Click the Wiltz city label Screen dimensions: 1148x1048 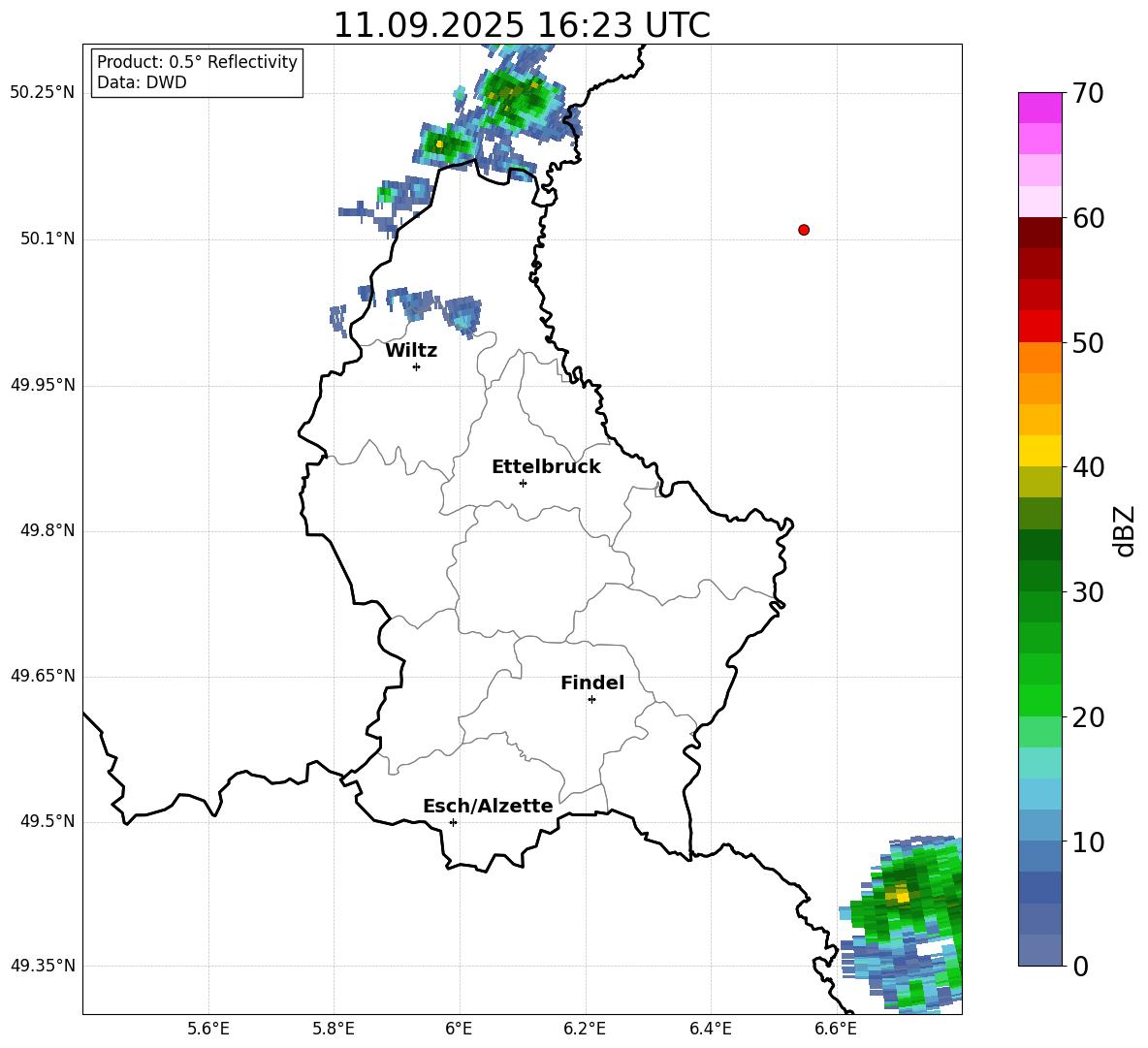[x=411, y=351]
